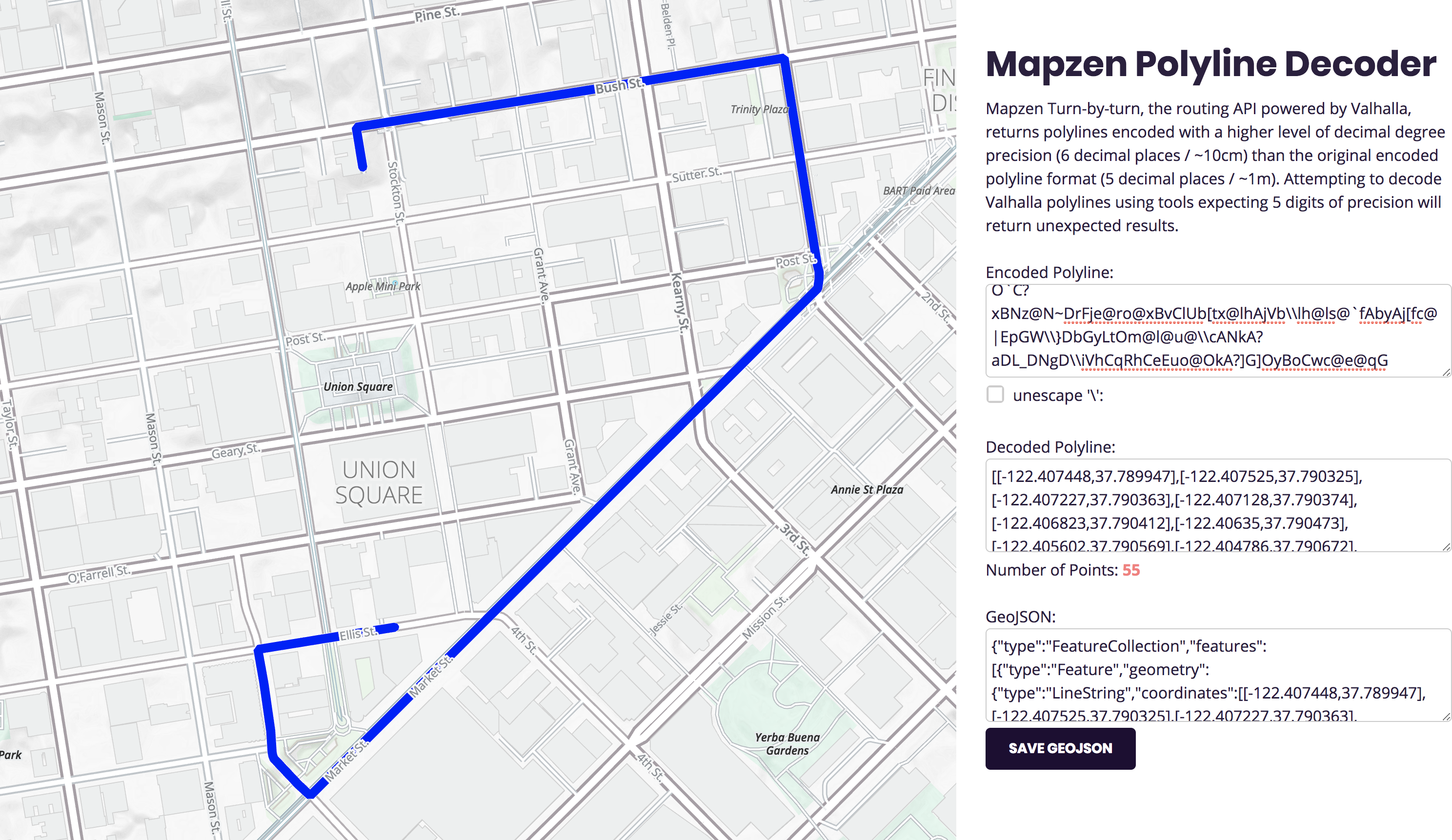1452x840 pixels.
Task: Click the Bush St. label on route
Action: 619,86
